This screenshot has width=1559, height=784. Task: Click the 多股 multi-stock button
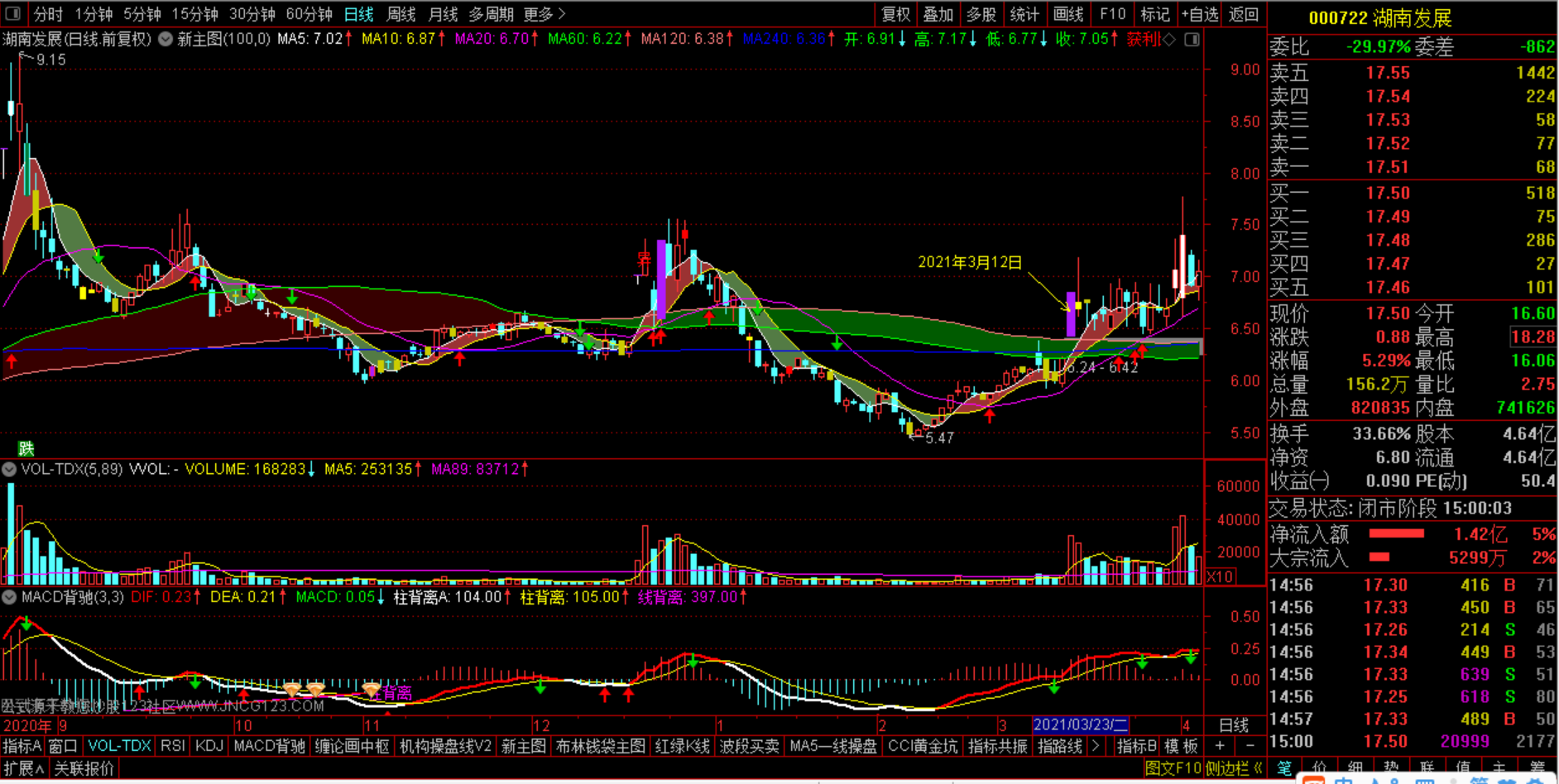click(x=981, y=14)
